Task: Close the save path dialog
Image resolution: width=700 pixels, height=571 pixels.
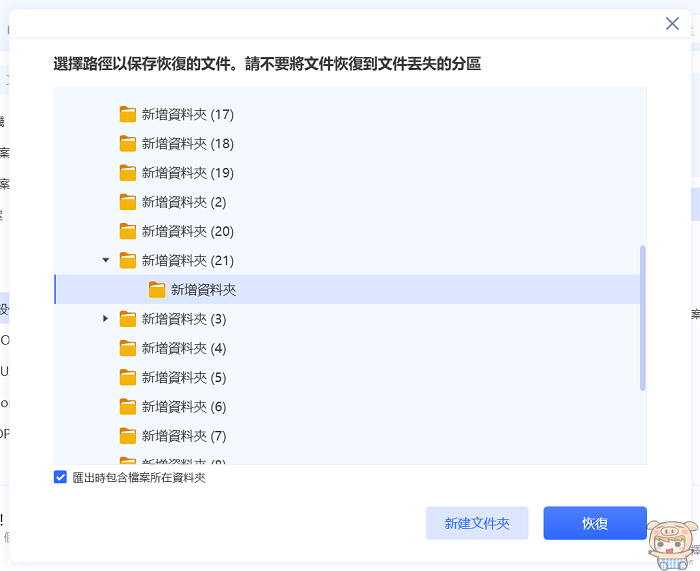Action: click(672, 24)
